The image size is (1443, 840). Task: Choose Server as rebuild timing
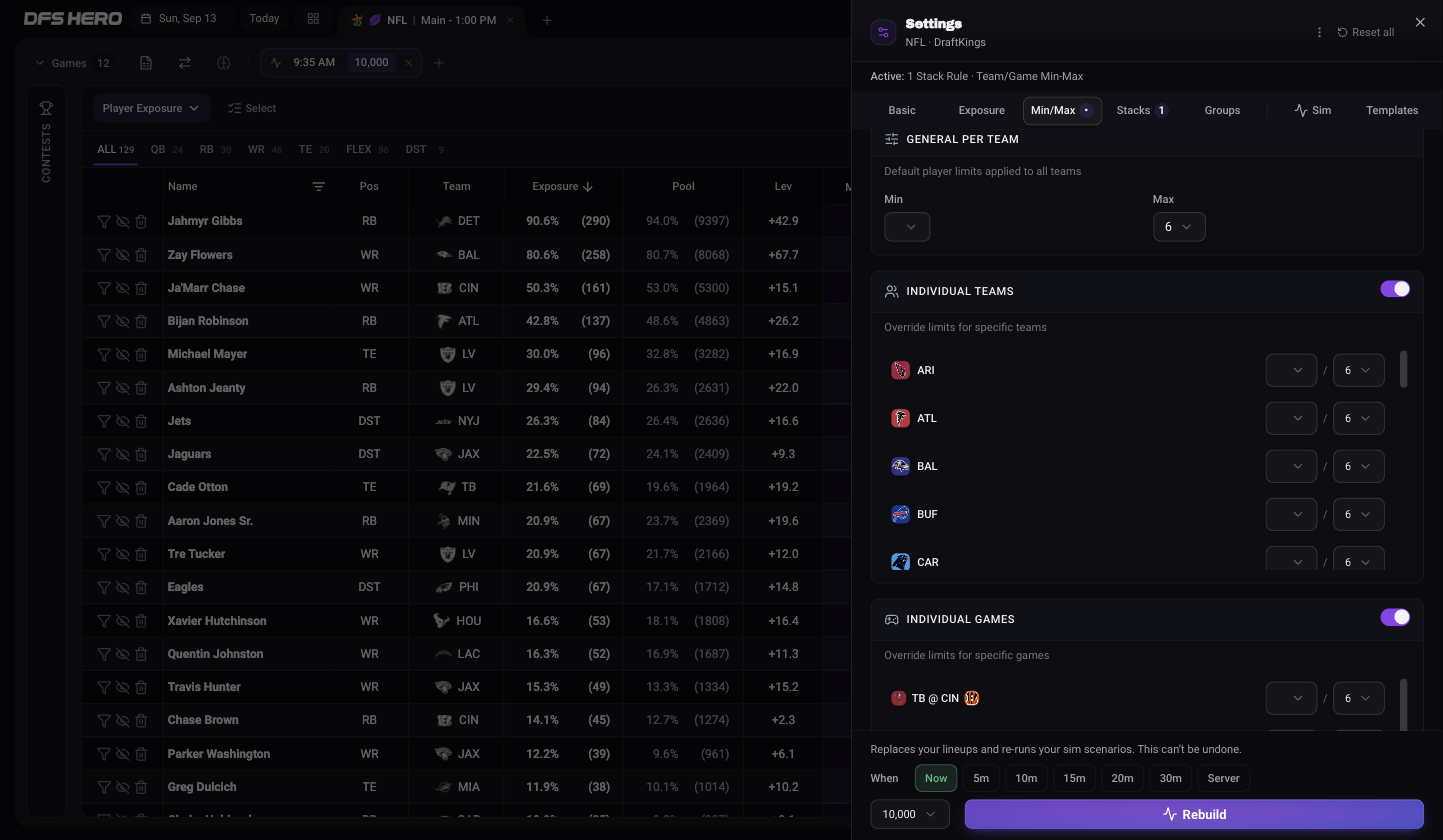1223,778
